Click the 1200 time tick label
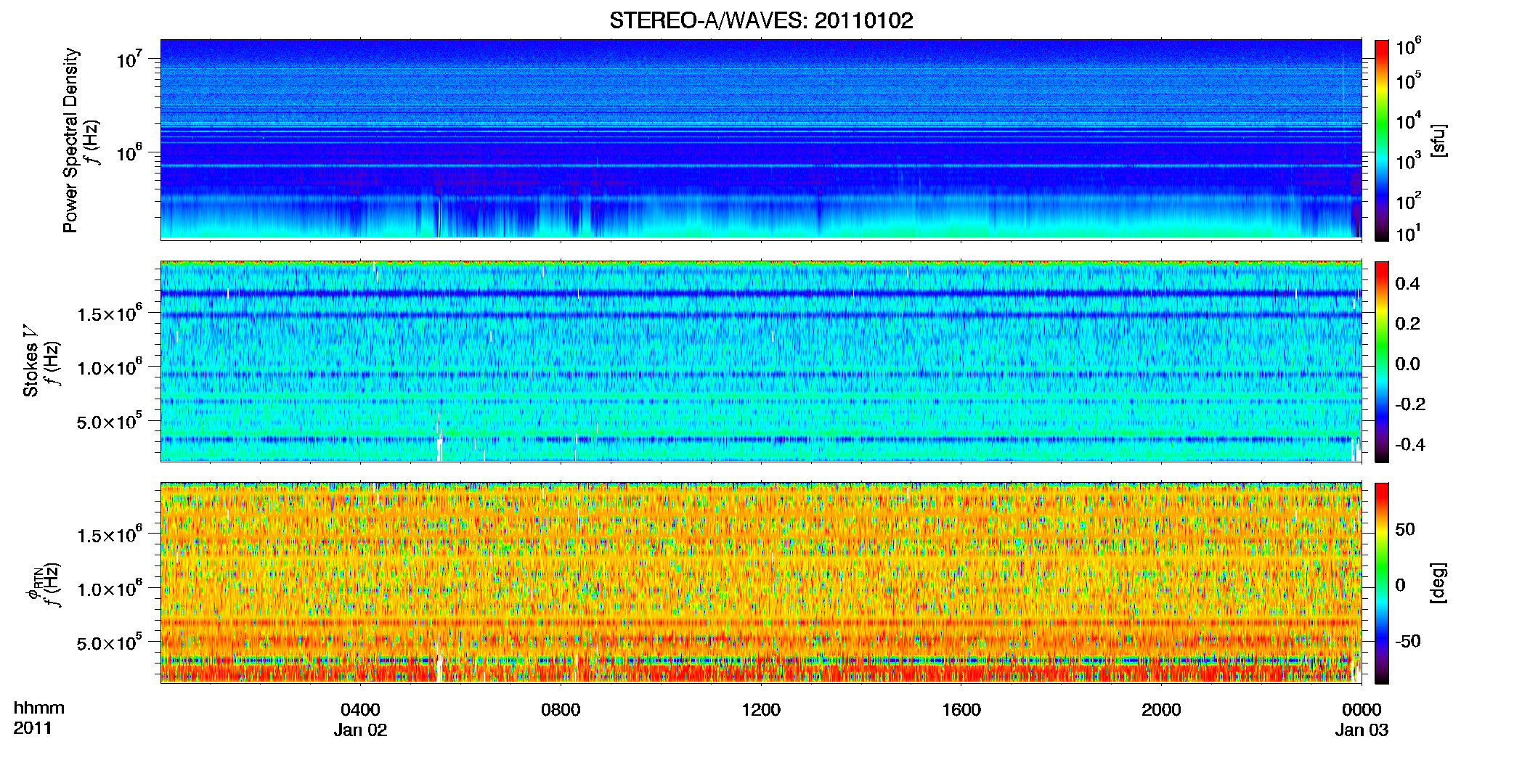1522x784 pixels. 761,709
